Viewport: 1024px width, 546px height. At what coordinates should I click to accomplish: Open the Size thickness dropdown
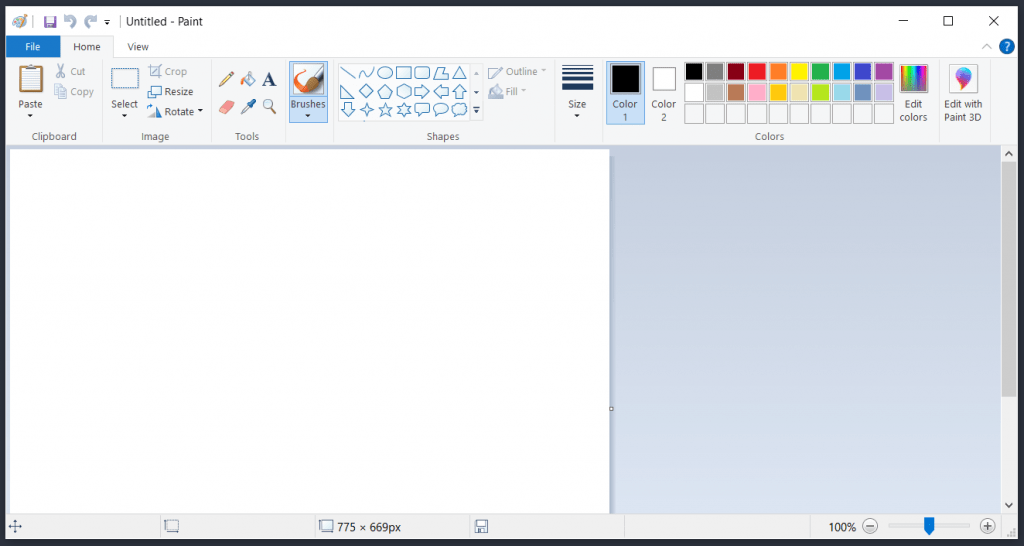(577, 93)
